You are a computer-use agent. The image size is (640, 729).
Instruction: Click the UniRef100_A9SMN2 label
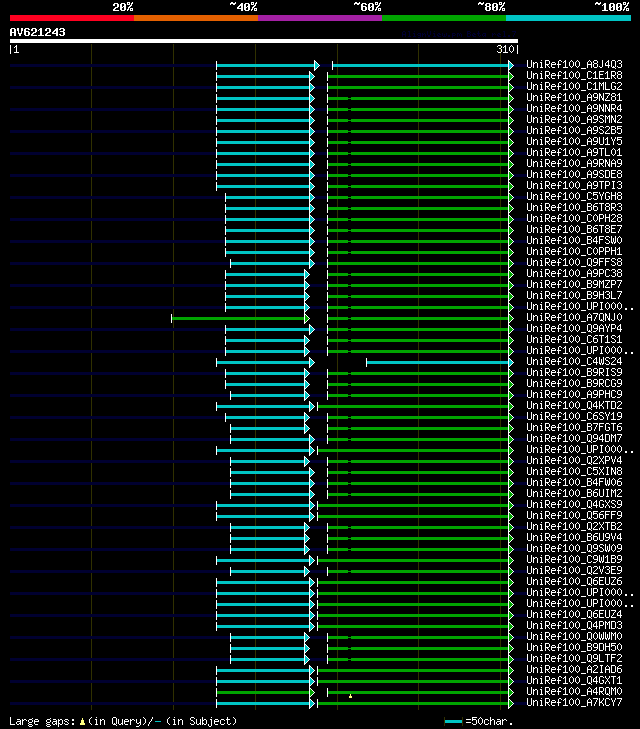tap(574, 119)
